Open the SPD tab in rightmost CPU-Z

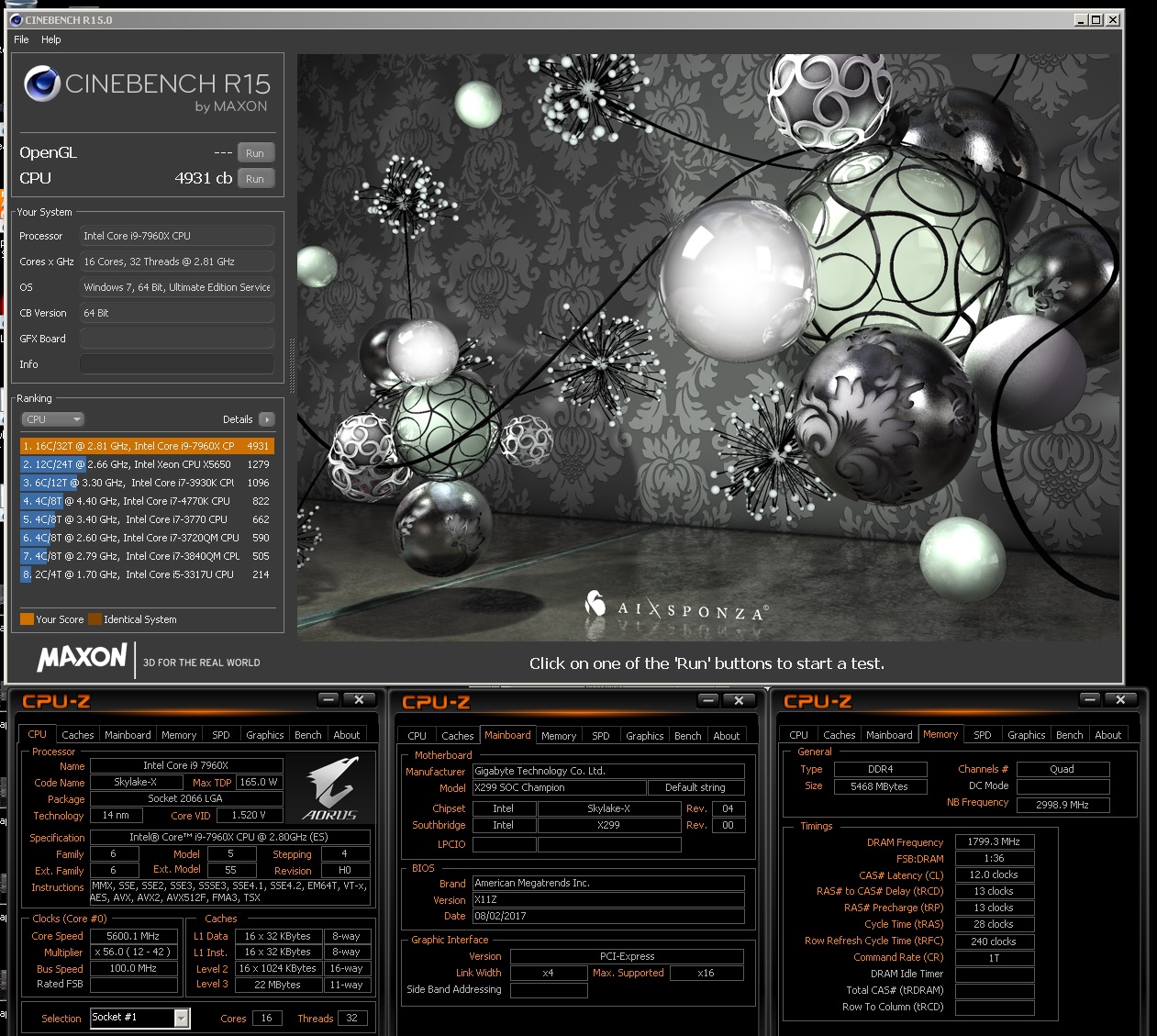pos(982,735)
